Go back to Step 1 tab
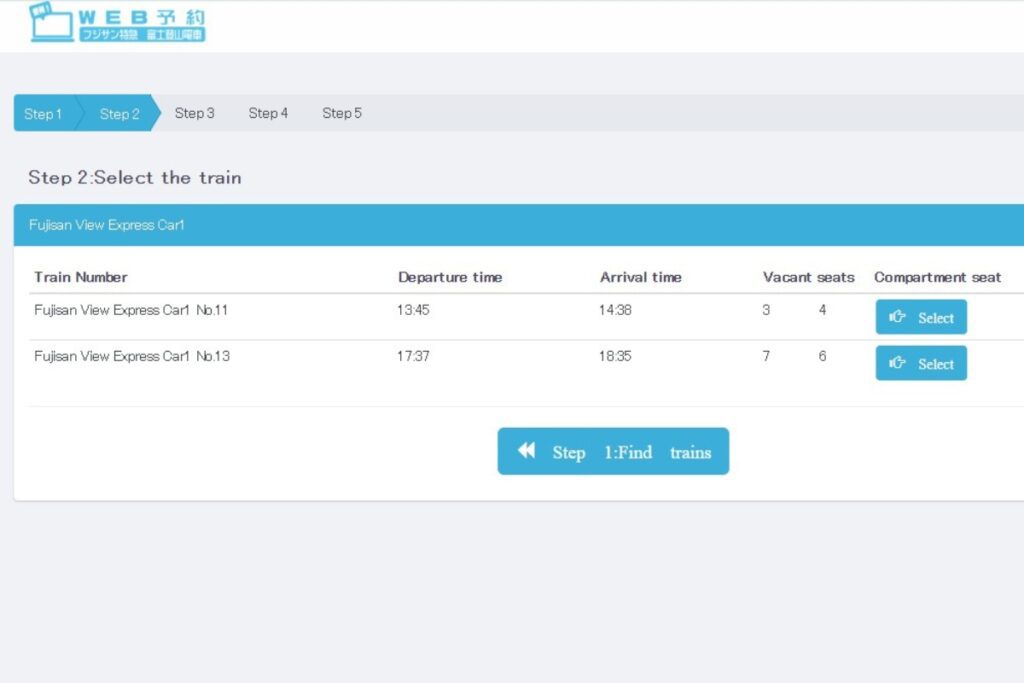This screenshot has width=1024, height=683. pyautogui.click(x=43, y=114)
